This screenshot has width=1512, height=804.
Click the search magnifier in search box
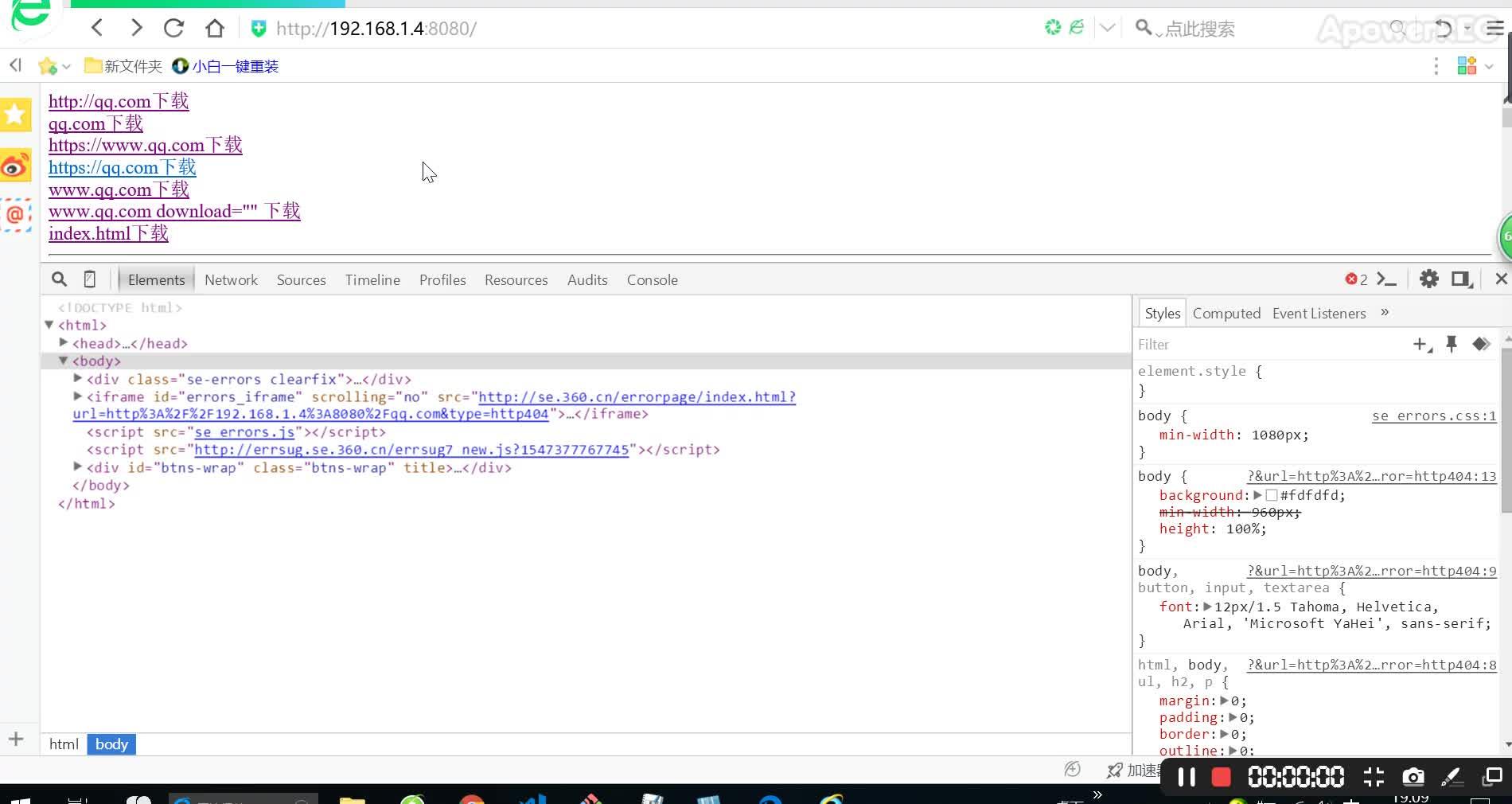[x=1144, y=29]
